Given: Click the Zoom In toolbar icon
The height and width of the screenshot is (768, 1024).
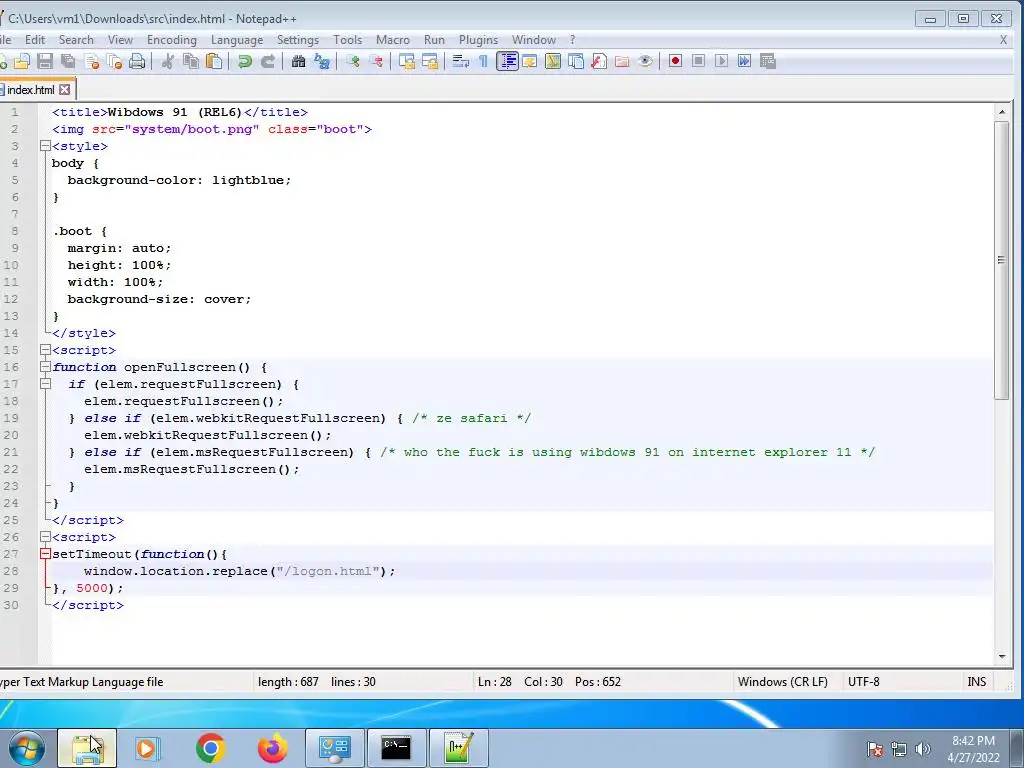Looking at the screenshot, I should point(353,61).
